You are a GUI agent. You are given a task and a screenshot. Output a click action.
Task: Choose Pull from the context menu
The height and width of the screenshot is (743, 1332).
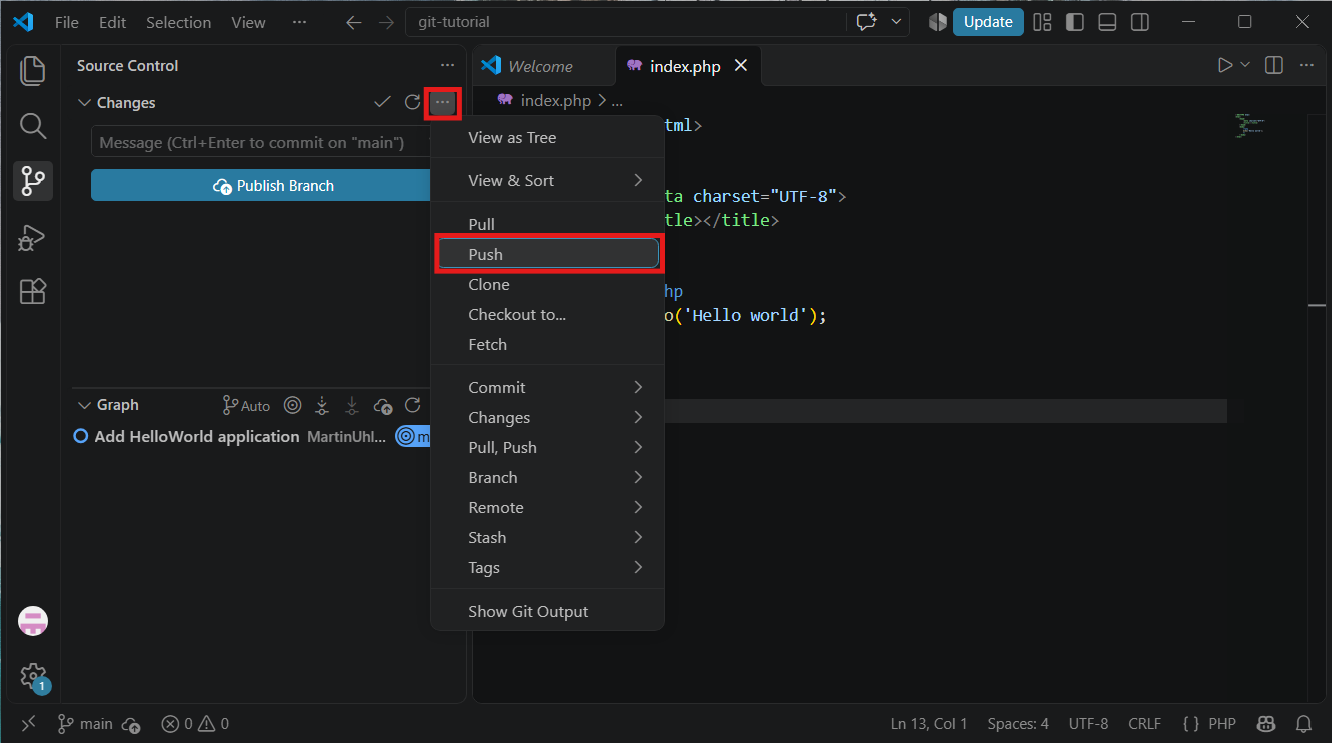(548, 224)
